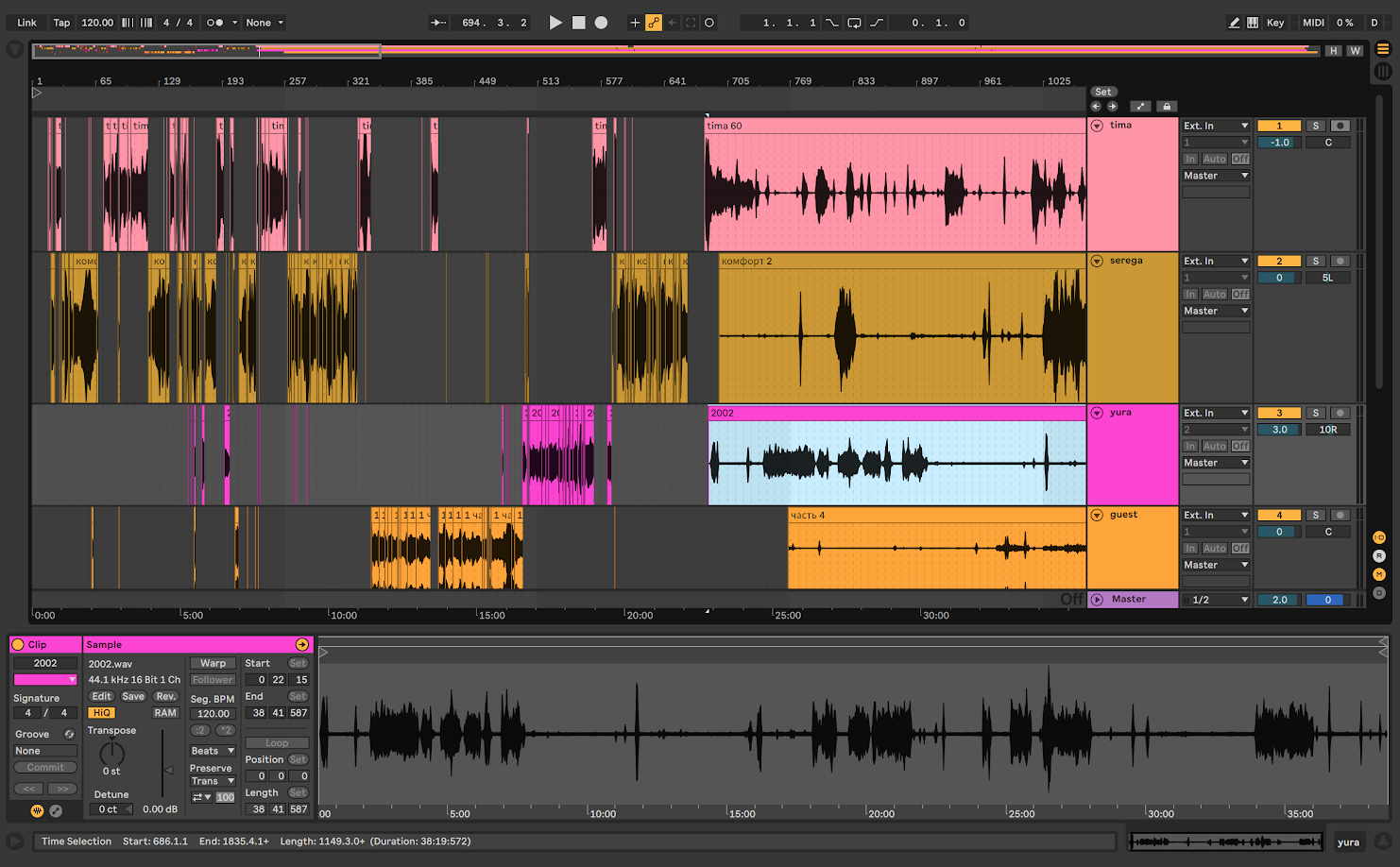
Task: Open serega track Master output dropdown
Action: (1216, 311)
